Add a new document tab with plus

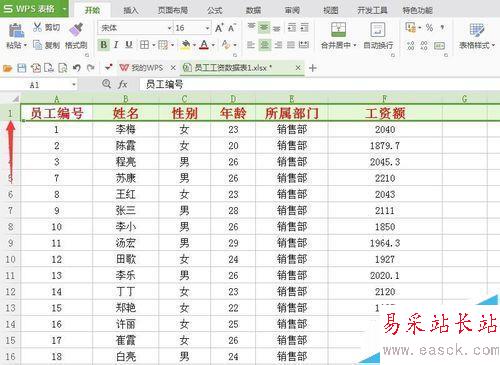(x=313, y=68)
